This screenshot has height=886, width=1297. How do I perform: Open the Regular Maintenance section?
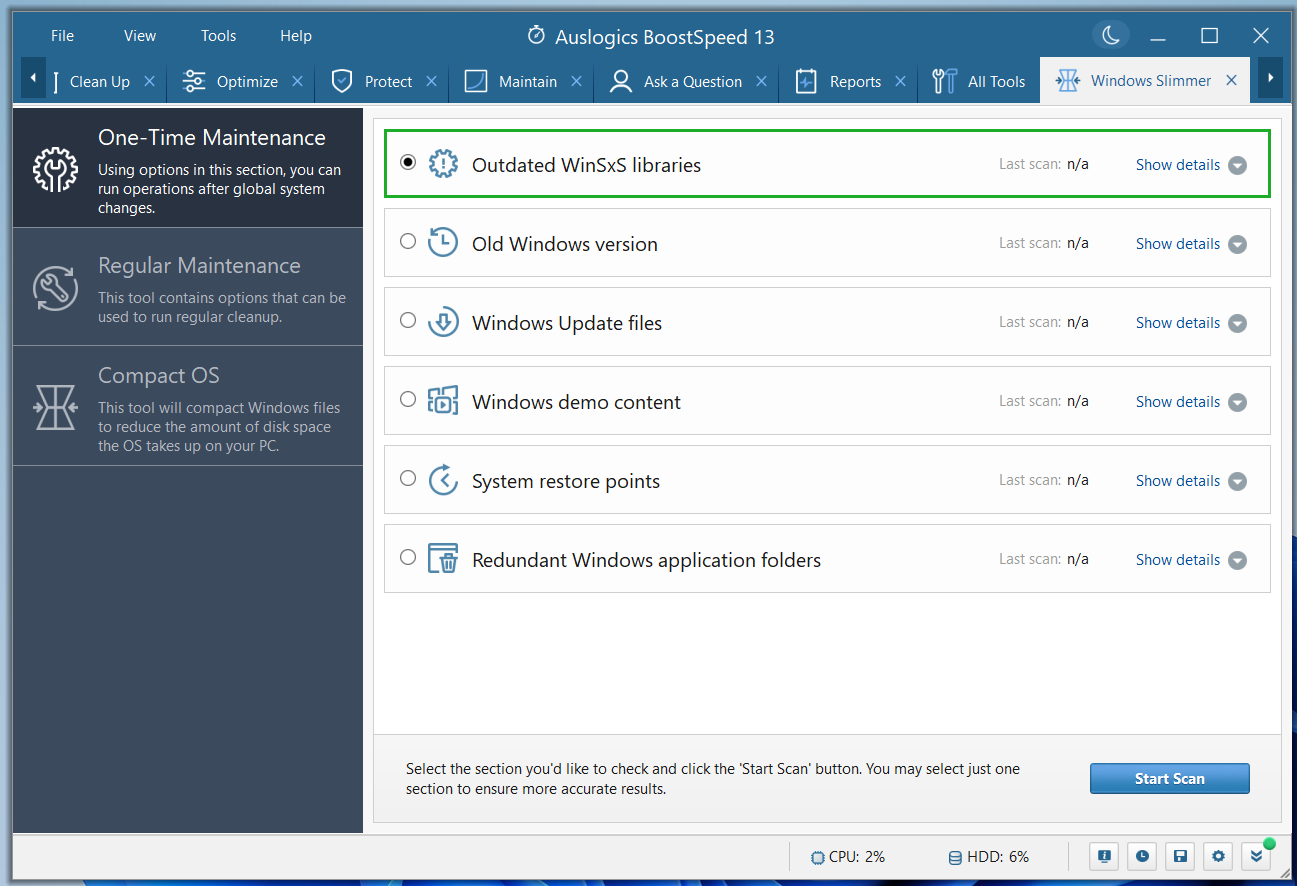point(188,288)
